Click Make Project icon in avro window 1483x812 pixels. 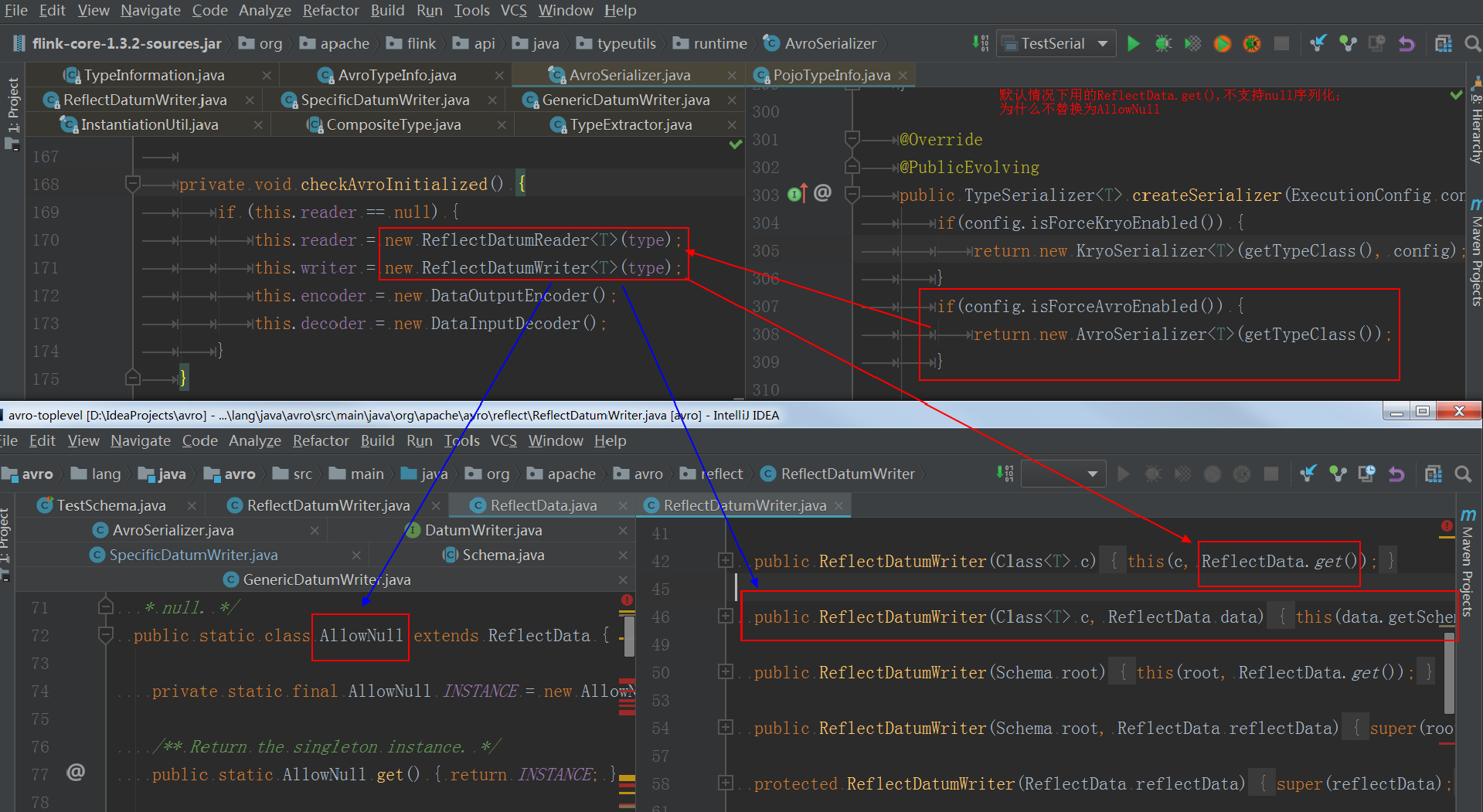pos(1005,474)
